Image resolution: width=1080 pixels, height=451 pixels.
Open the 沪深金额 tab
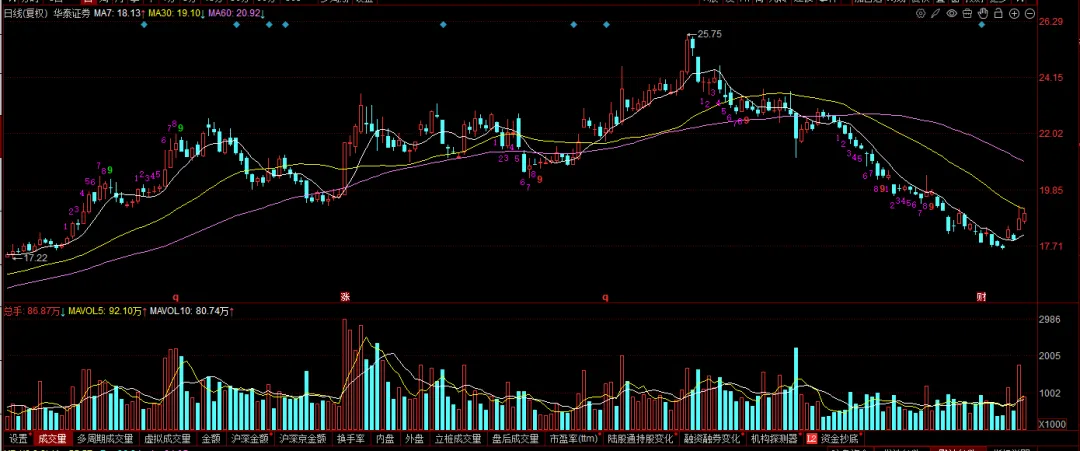pos(249,438)
